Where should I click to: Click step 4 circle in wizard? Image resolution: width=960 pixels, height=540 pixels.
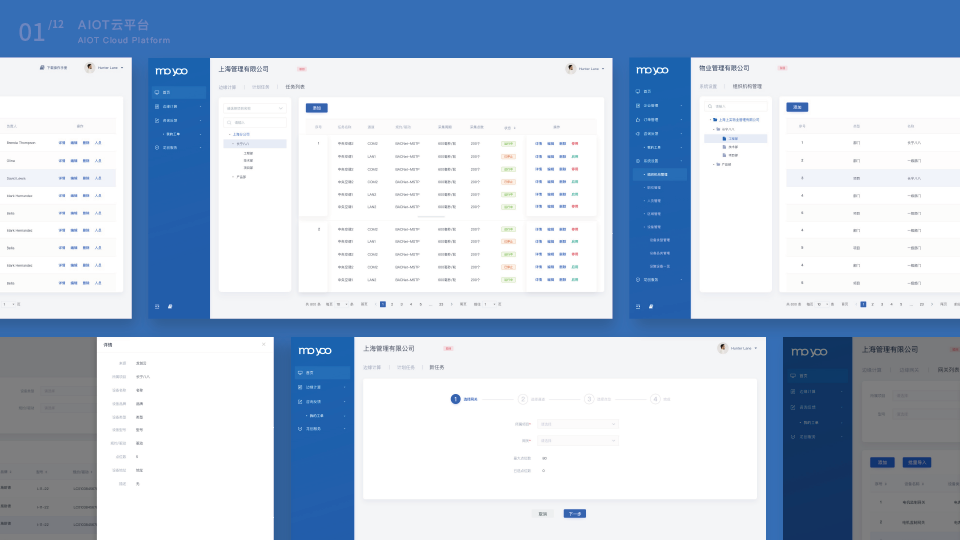655,399
